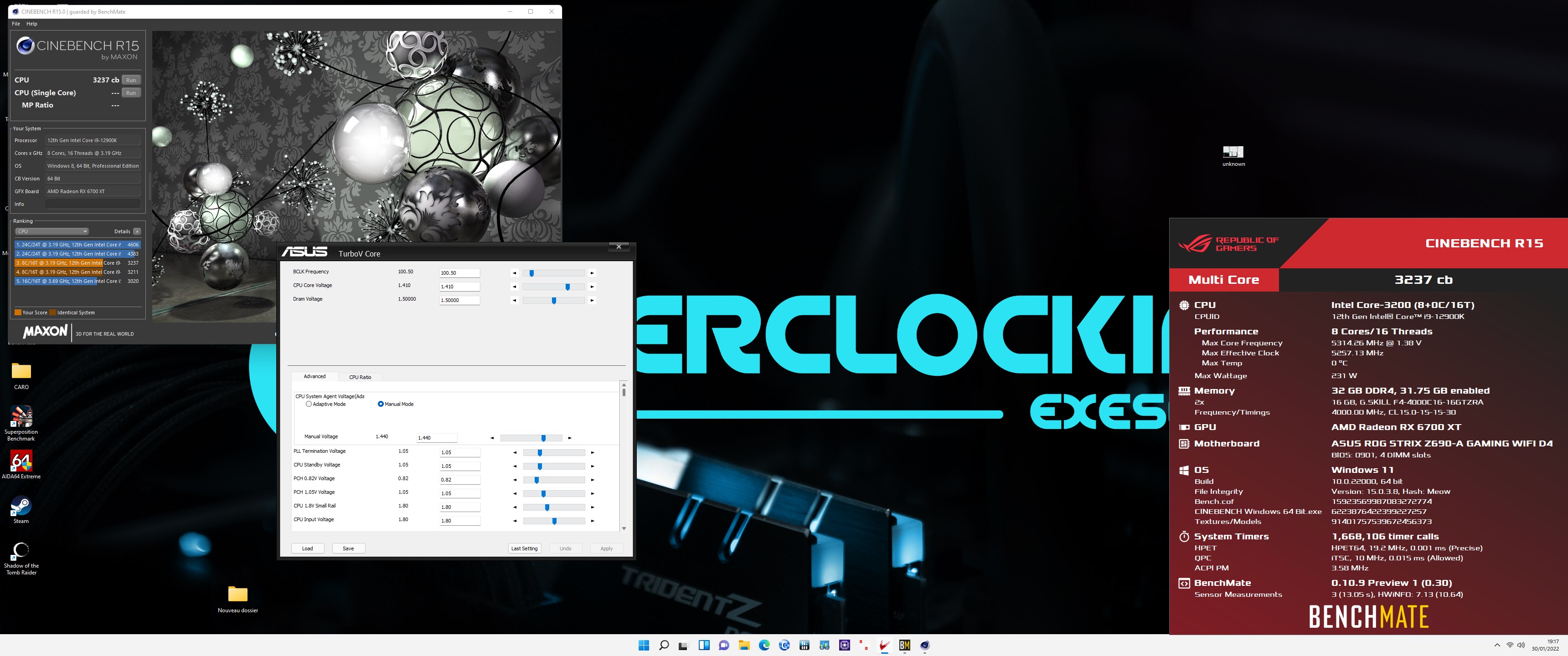Open the Windows Start menu
The width and height of the screenshot is (1568, 656).
click(x=644, y=645)
